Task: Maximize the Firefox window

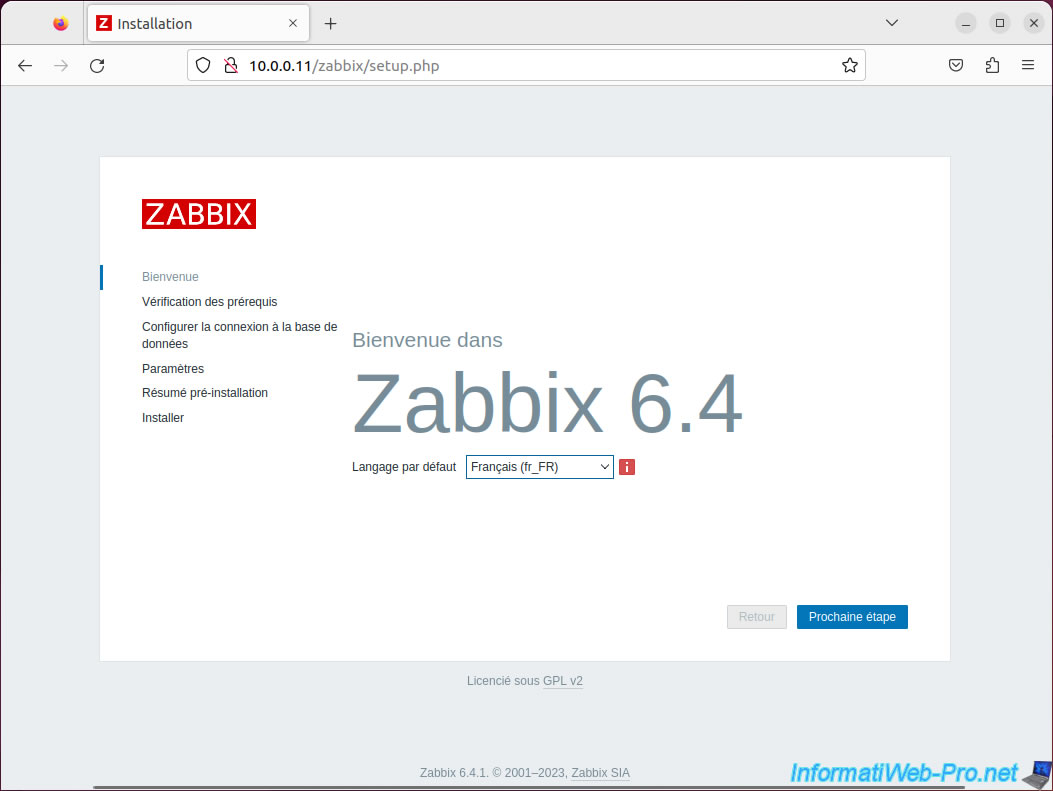Action: point(999,24)
